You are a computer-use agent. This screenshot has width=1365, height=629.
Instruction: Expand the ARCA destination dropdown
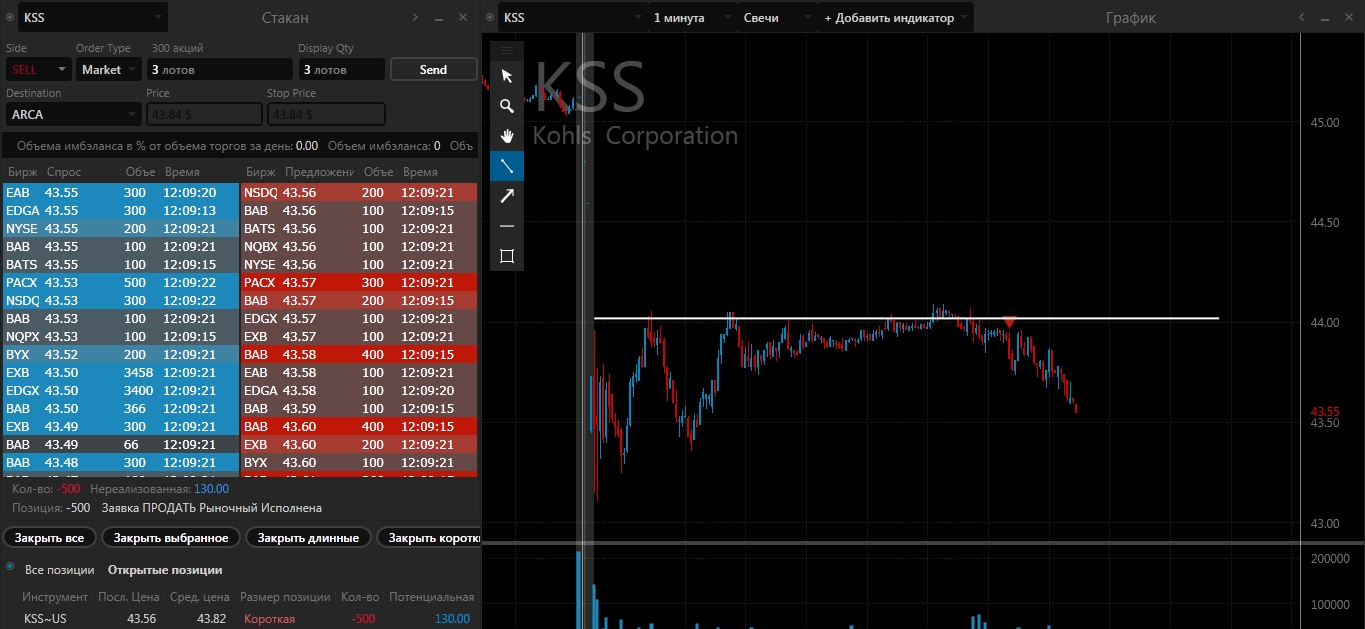click(73, 115)
